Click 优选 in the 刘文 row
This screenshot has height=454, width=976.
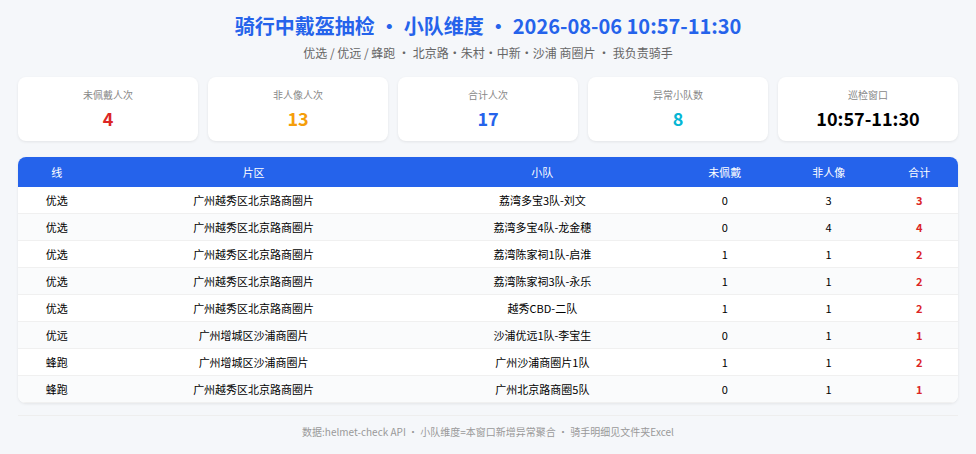[57, 201]
